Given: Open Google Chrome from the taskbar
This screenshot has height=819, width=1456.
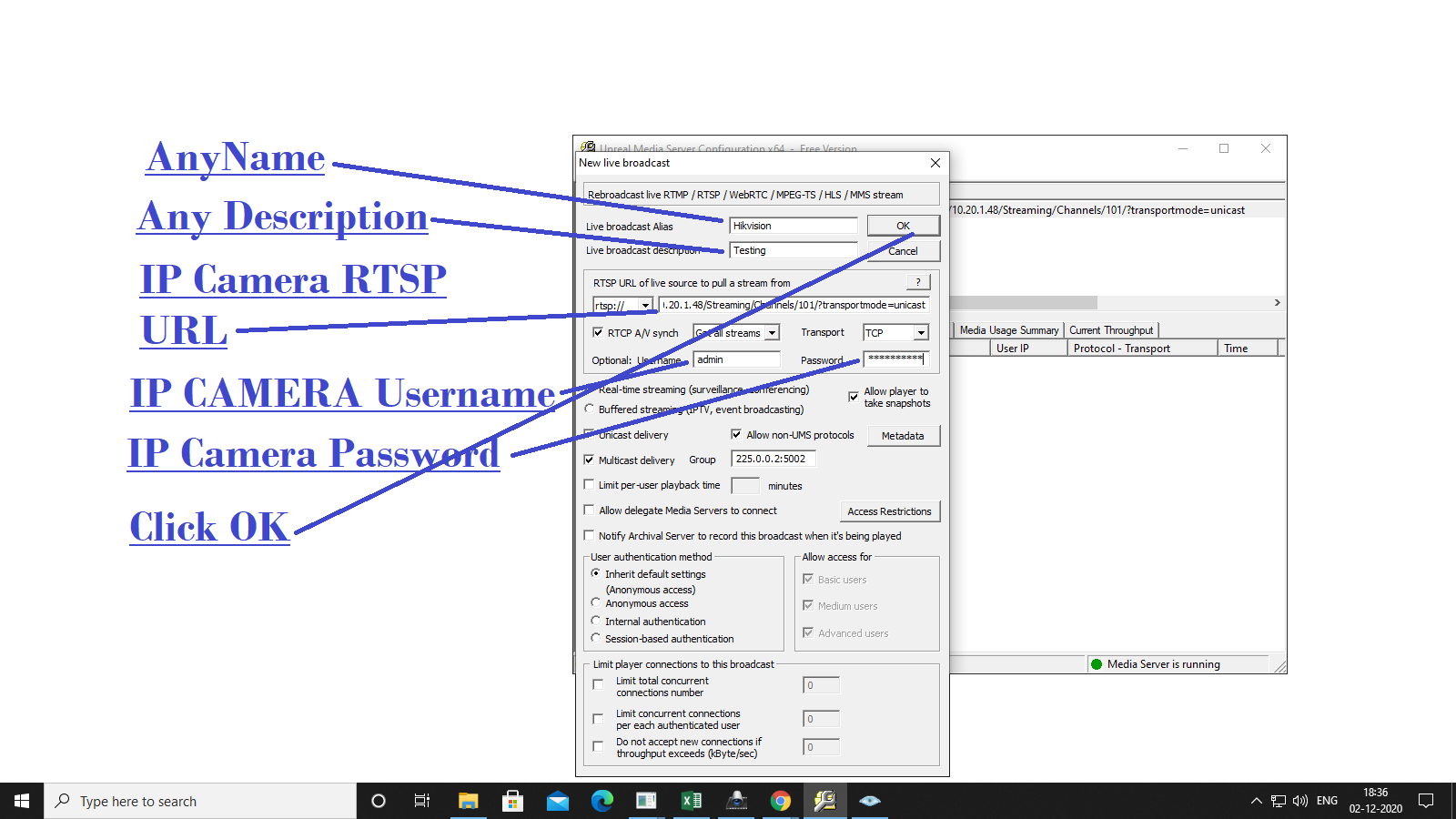Looking at the screenshot, I should coord(781,801).
